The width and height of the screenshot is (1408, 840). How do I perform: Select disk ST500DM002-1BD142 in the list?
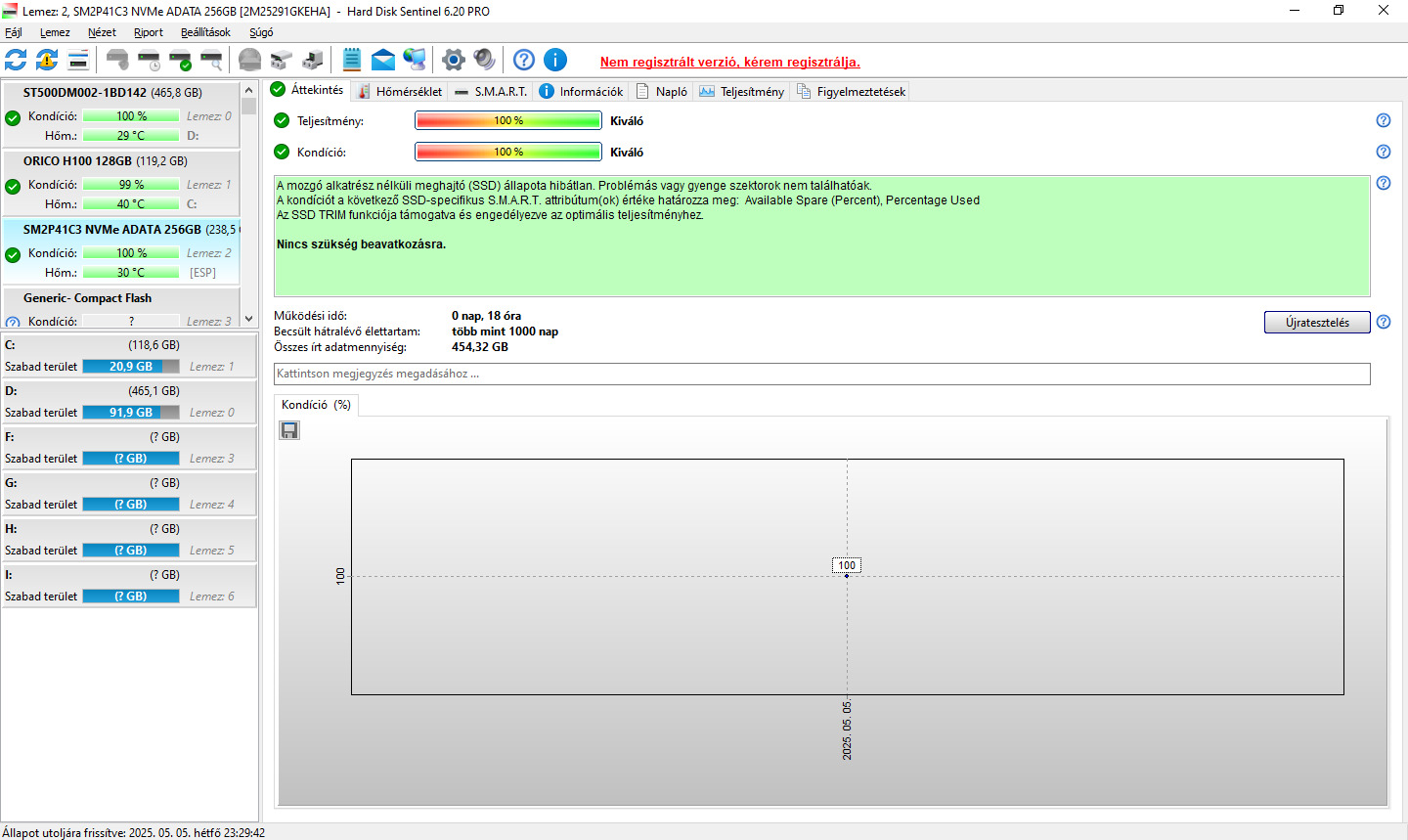(x=121, y=114)
